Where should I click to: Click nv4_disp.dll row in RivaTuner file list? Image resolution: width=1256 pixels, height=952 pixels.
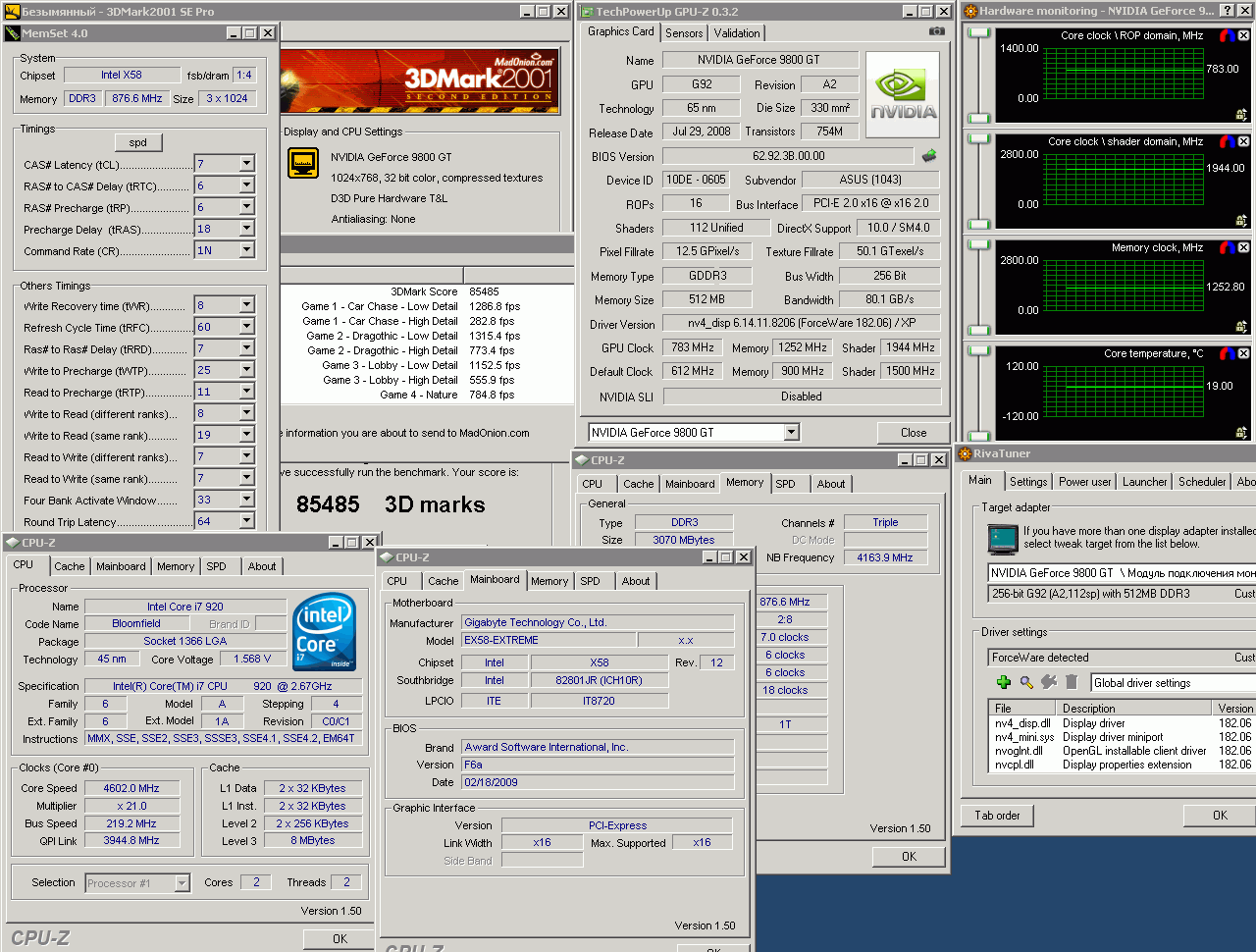point(1124,723)
